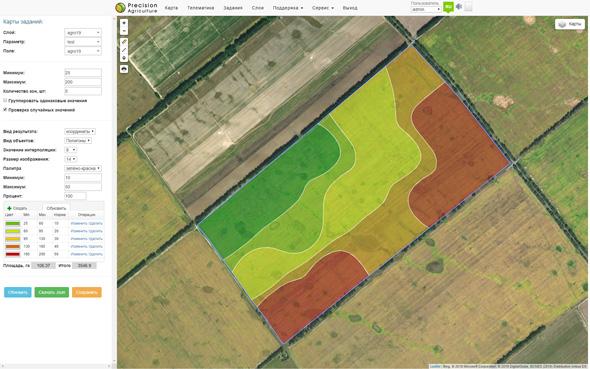This screenshot has height=369, width=590.
Task: Open the Сервис menu
Action: pyautogui.click(x=323, y=8)
